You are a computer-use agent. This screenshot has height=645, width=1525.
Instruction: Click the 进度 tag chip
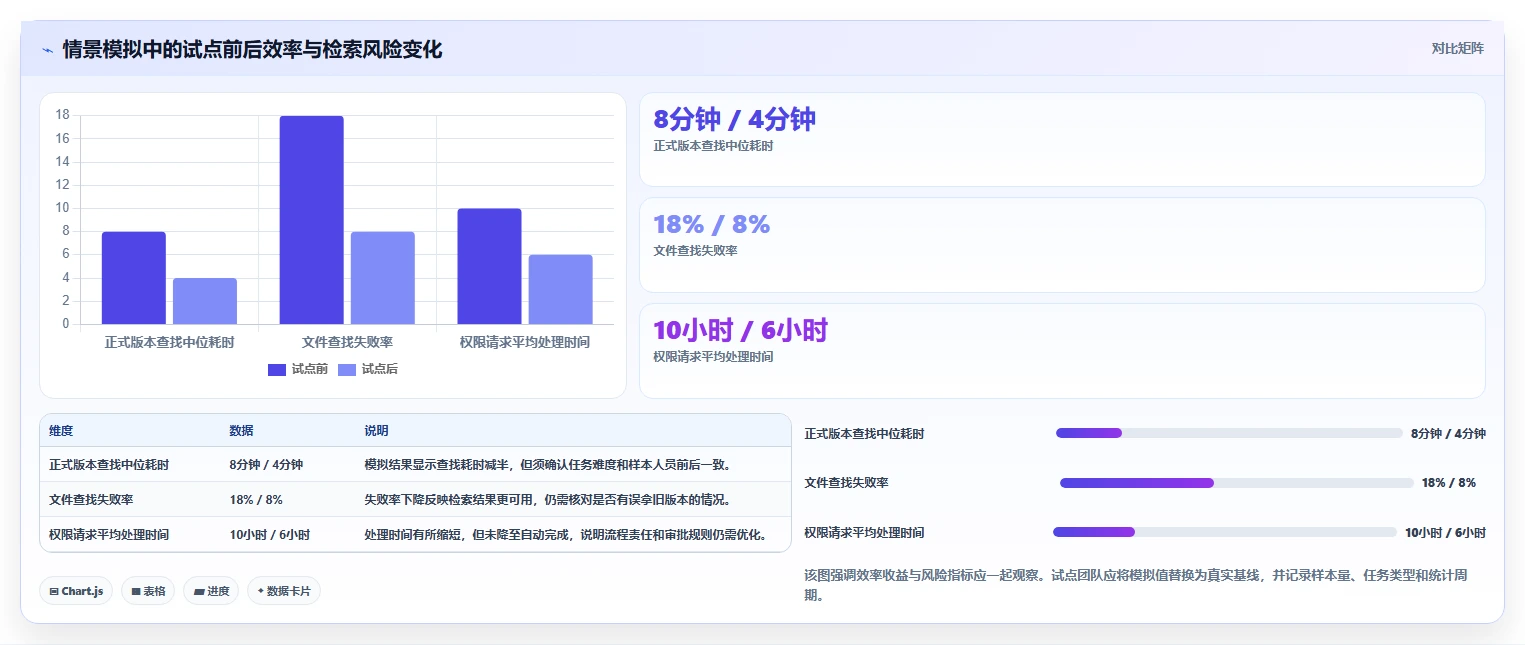click(x=211, y=591)
